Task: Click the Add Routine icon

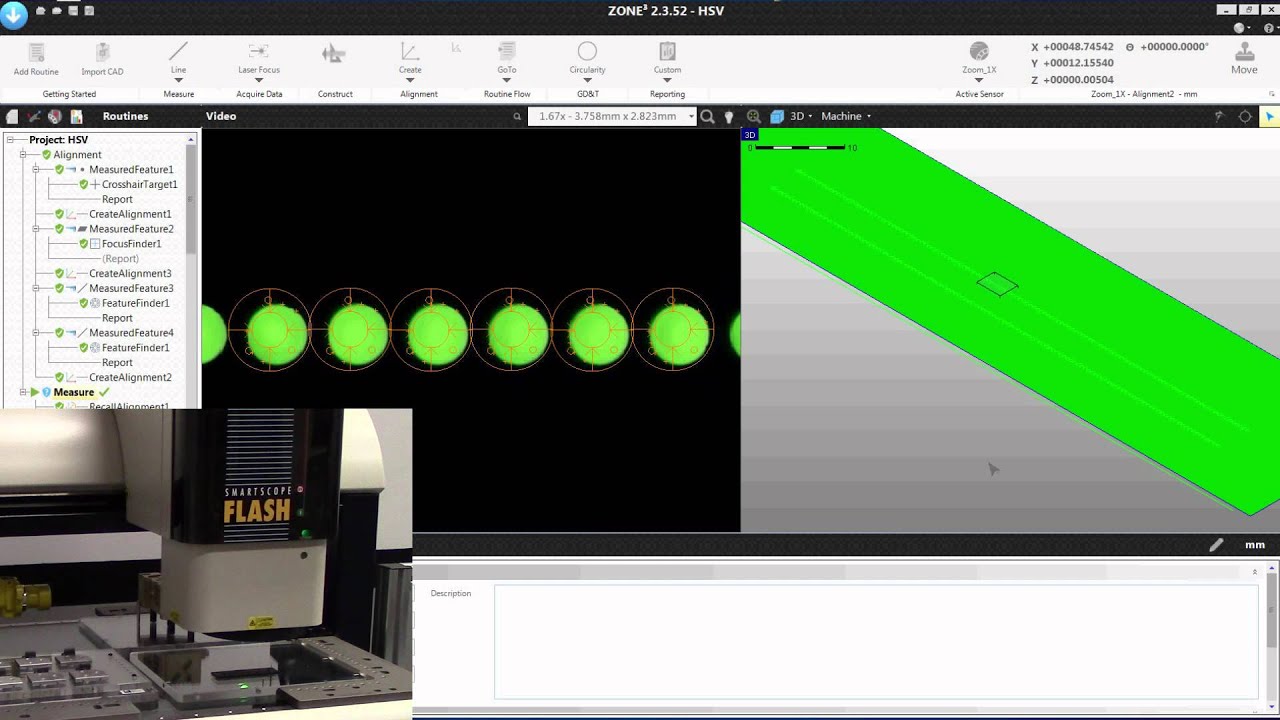Action: 36,52
